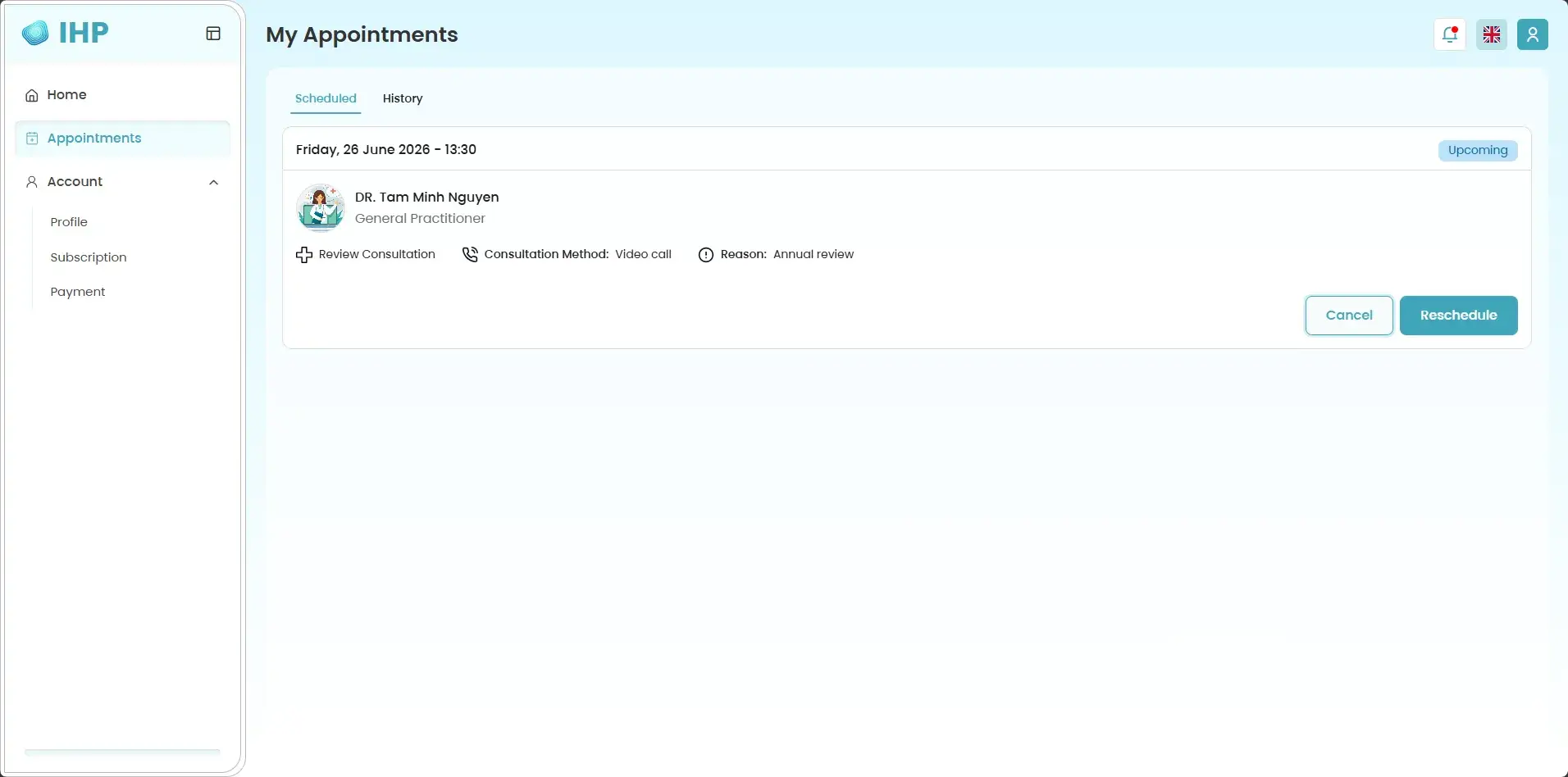Go to Subscription settings
This screenshot has height=777, width=1568.
click(x=89, y=257)
